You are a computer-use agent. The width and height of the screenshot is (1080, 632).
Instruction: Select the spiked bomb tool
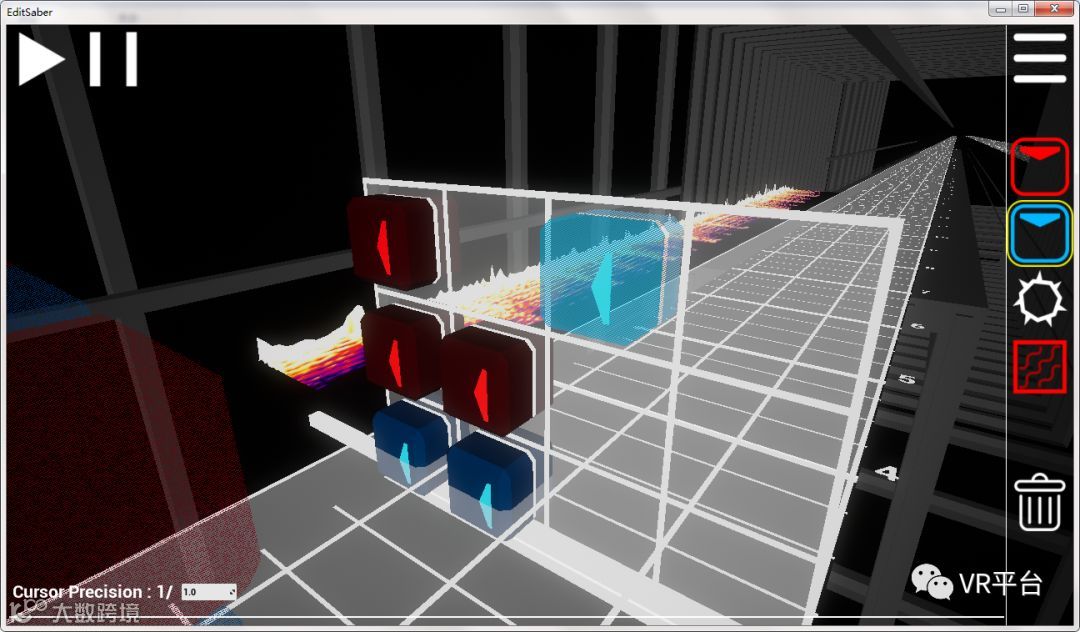[x=1039, y=299]
